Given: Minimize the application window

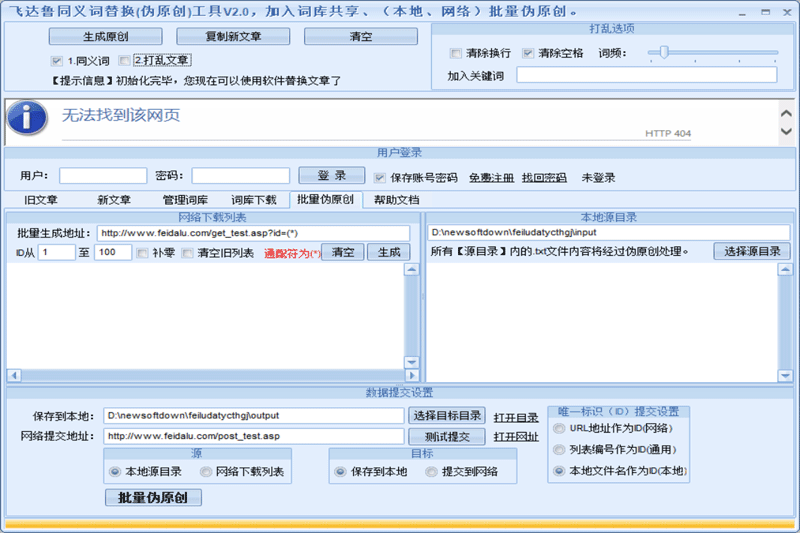Looking at the screenshot, I should click(742, 13).
